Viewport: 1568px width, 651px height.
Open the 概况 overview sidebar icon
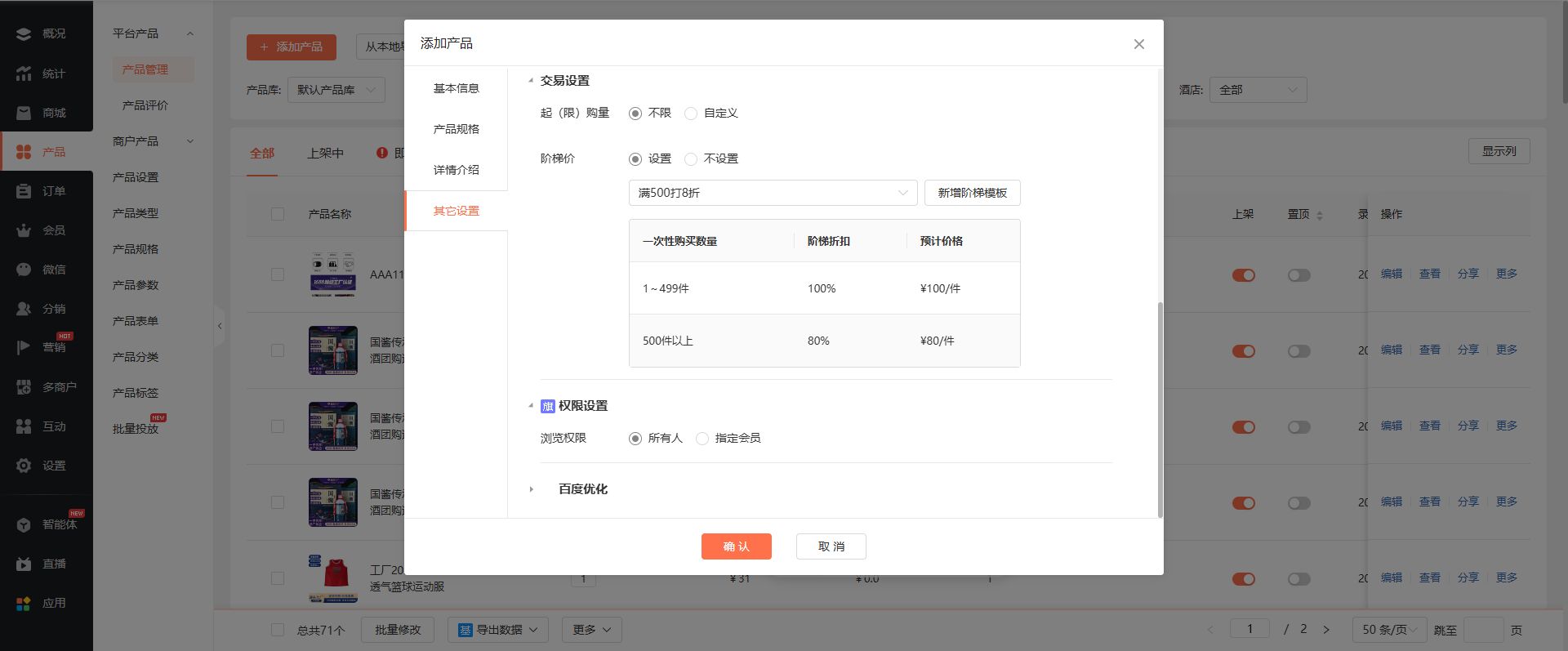point(24,33)
